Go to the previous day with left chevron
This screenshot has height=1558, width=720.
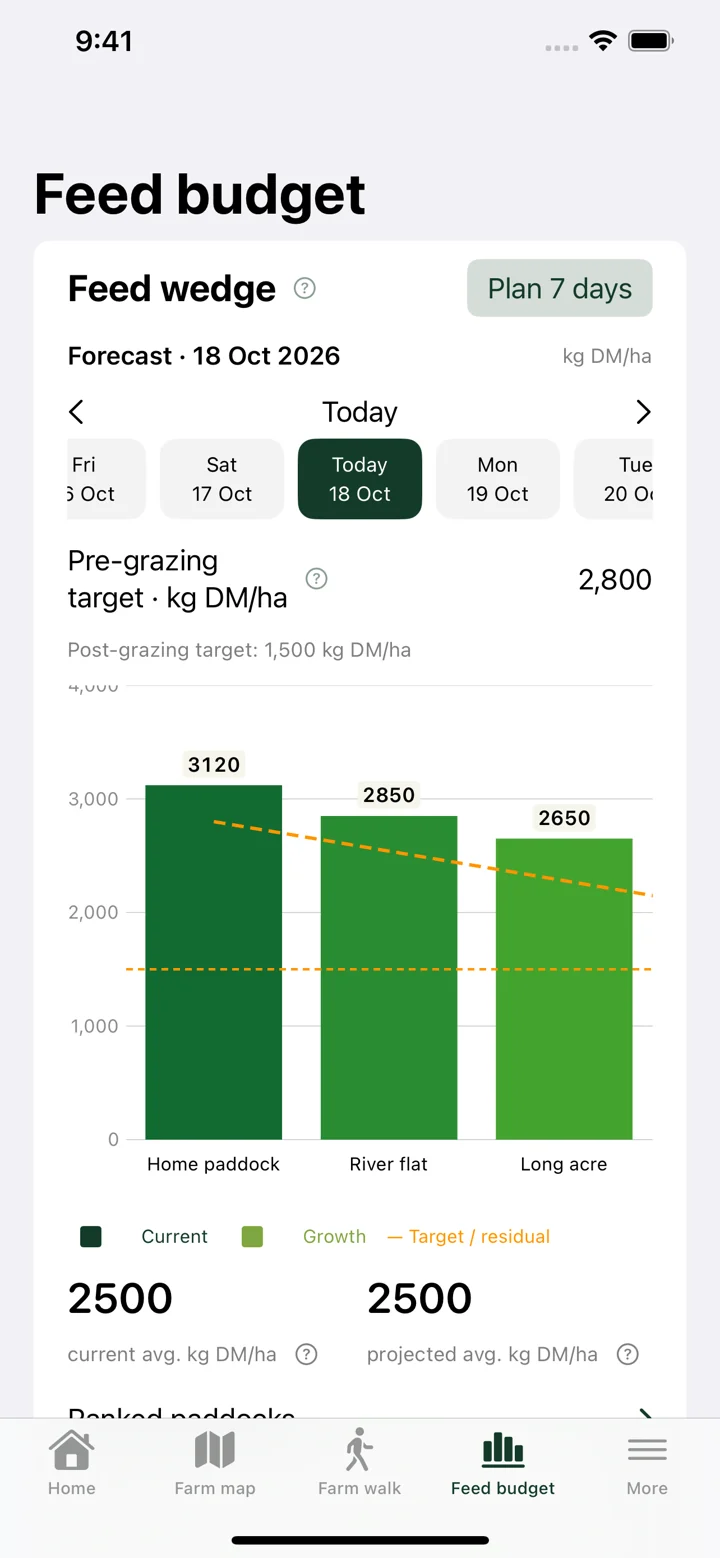tap(76, 412)
